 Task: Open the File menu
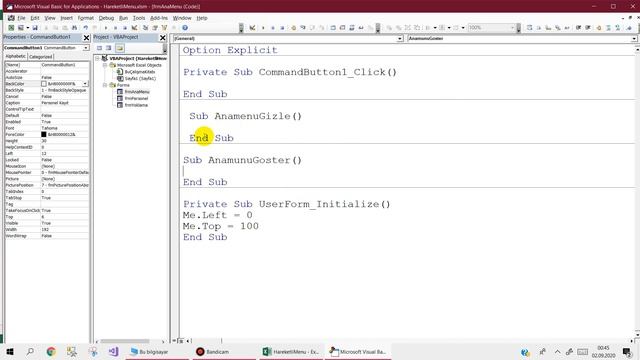(x=21, y=18)
